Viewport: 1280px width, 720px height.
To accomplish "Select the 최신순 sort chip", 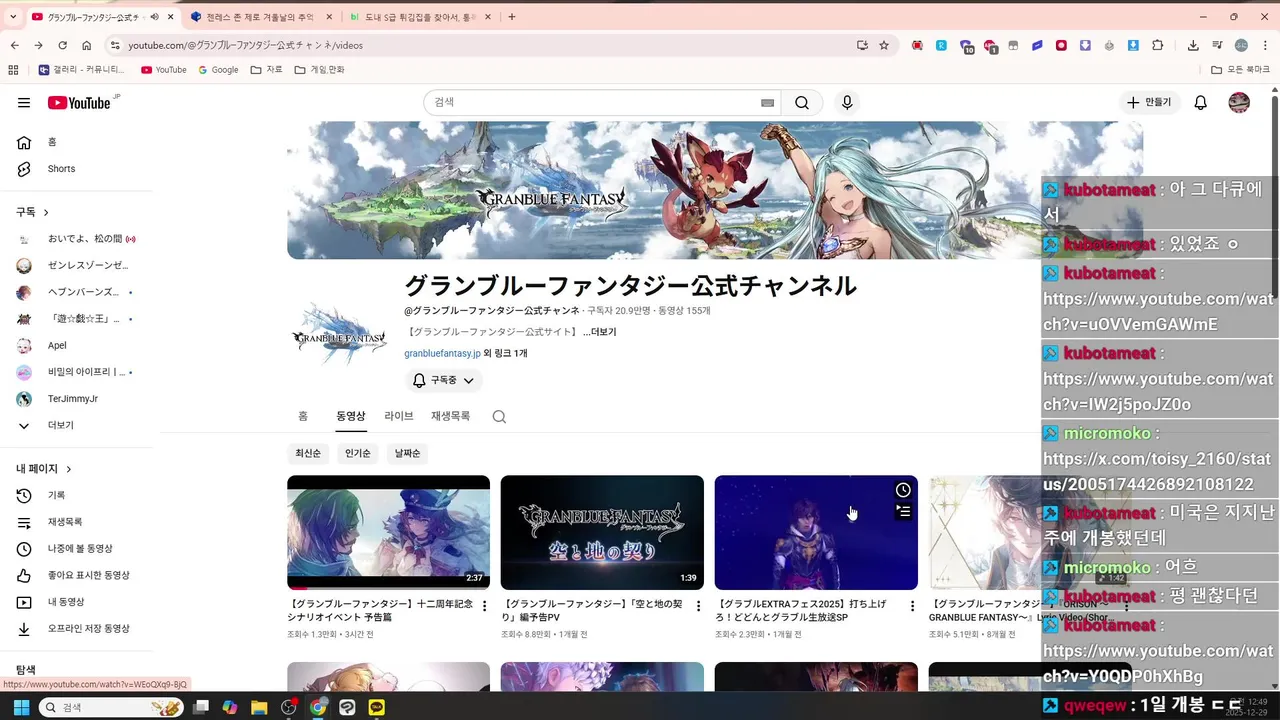I will [x=308, y=453].
